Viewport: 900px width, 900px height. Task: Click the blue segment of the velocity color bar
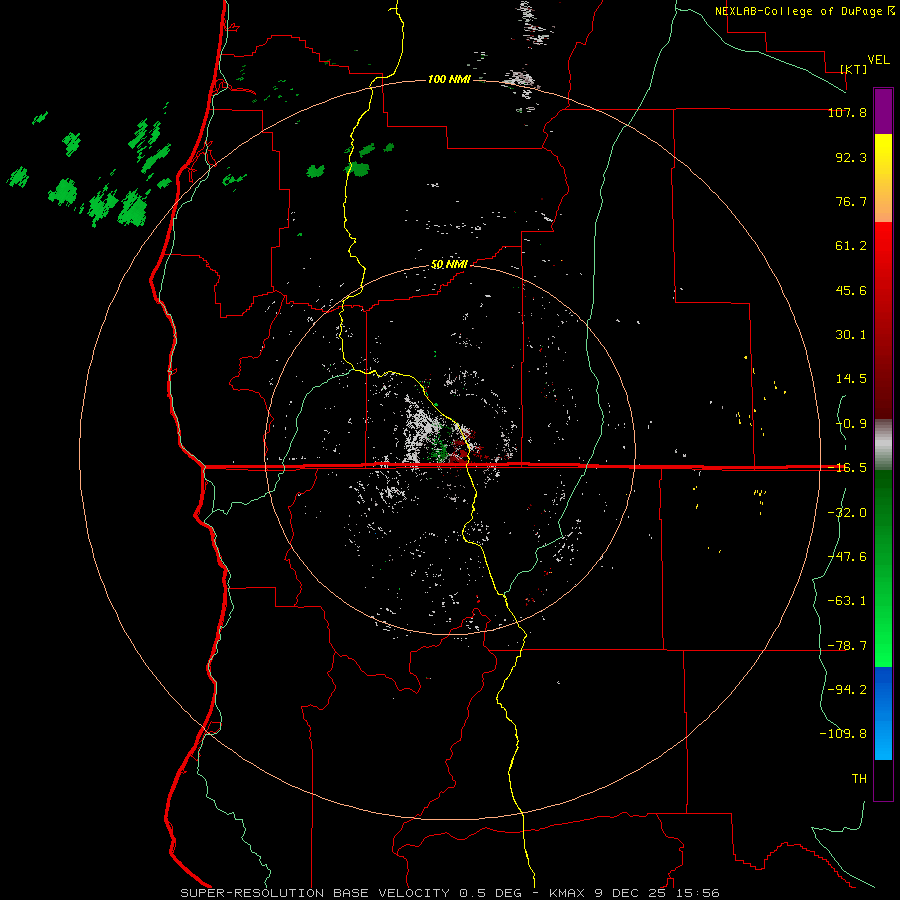tap(883, 713)
